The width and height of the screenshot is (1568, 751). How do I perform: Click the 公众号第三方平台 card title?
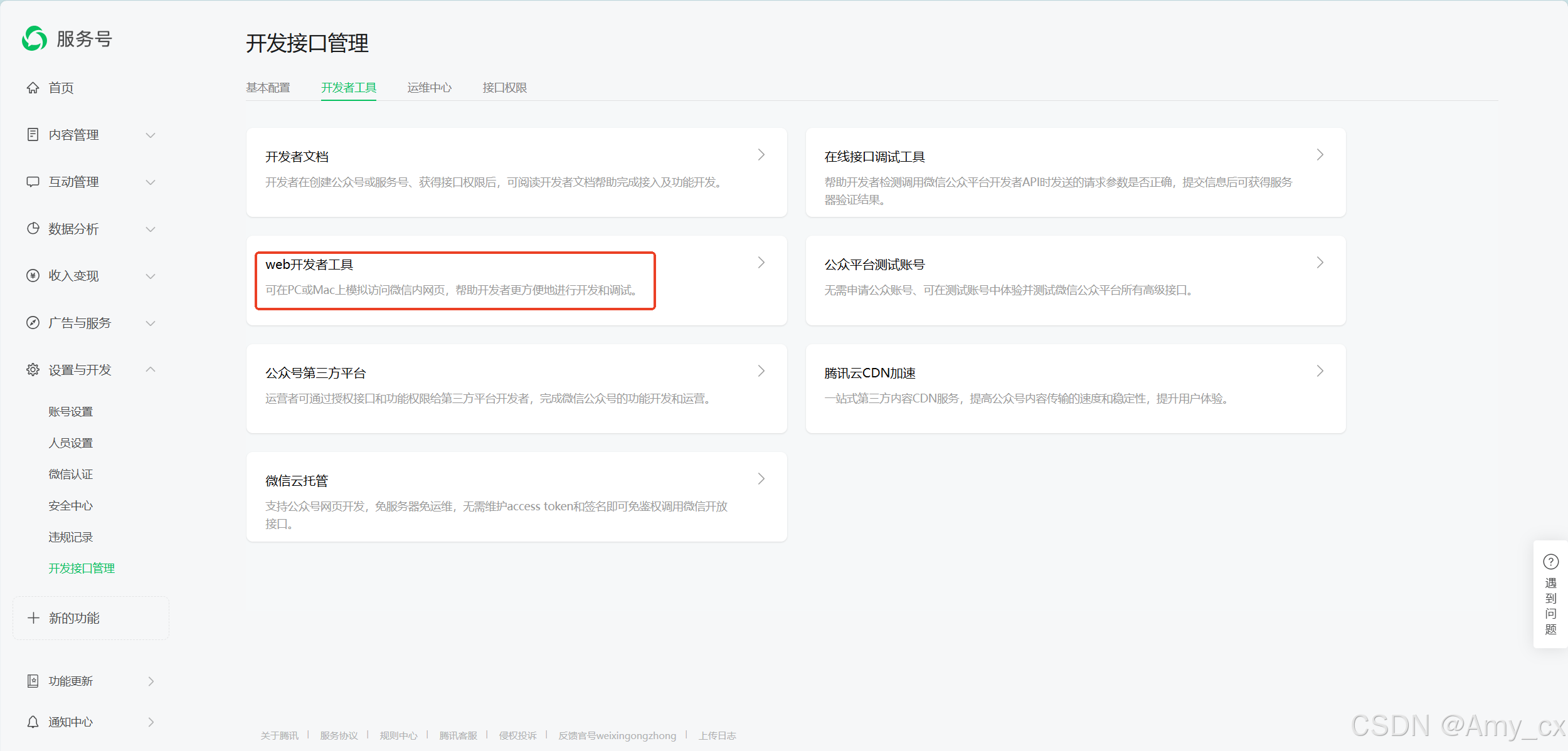click(x=315, y=373)
